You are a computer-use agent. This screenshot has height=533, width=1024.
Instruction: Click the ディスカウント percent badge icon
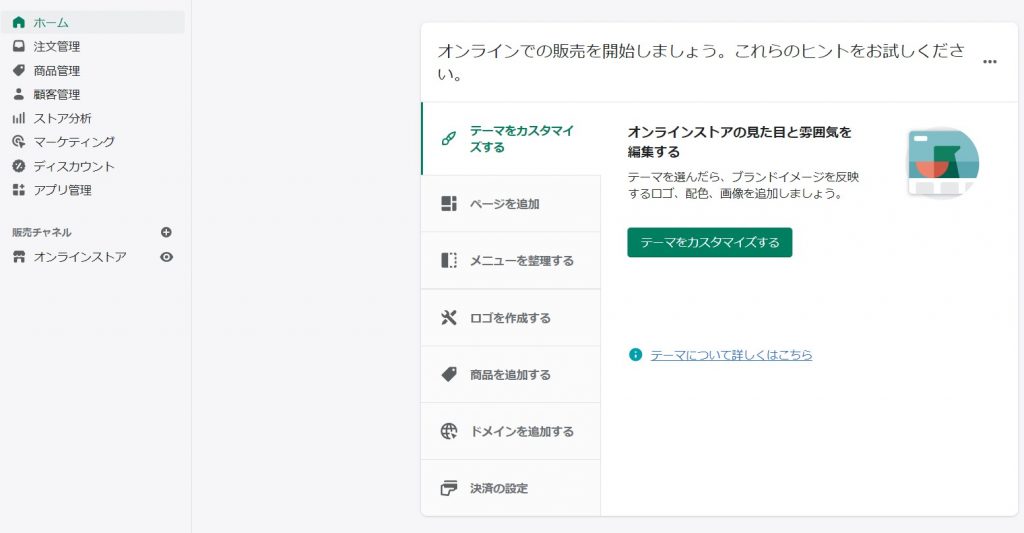point(19,166)
